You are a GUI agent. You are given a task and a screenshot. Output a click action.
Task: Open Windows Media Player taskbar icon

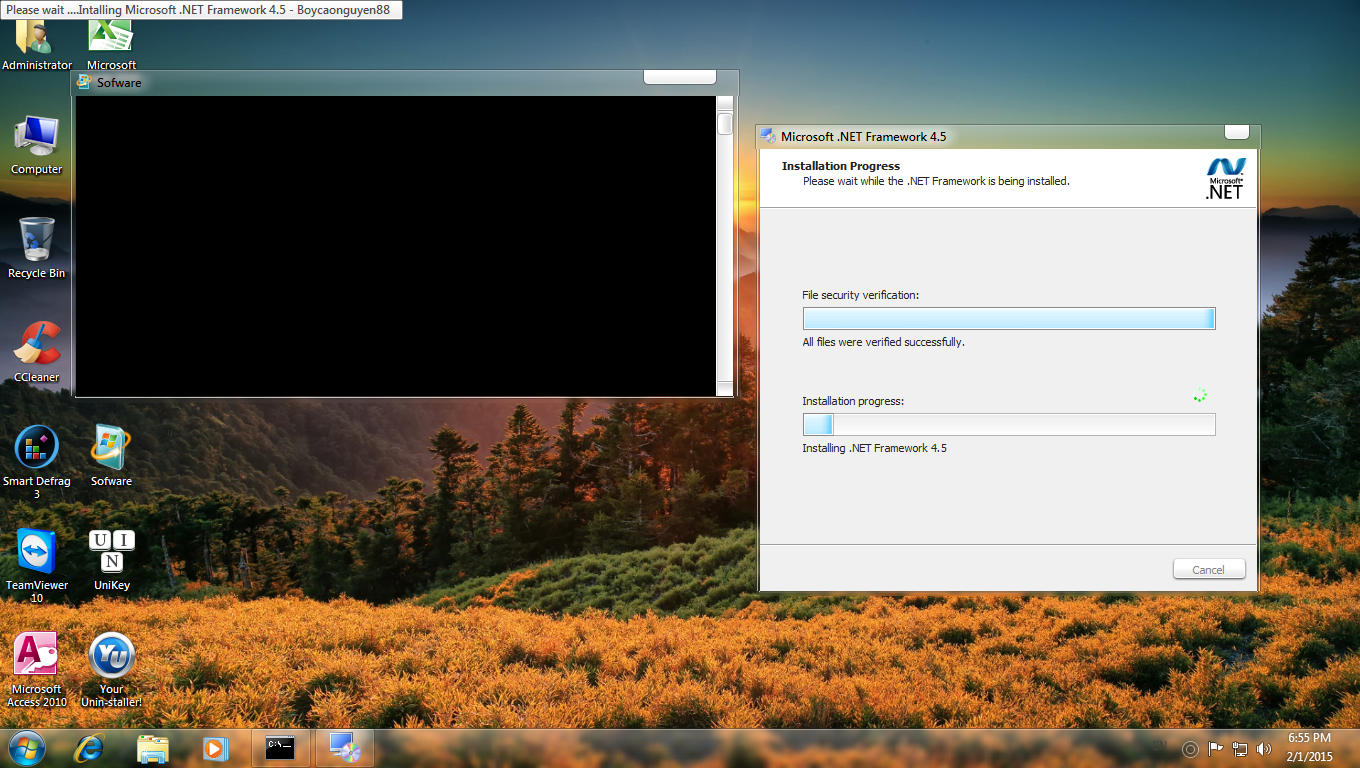214,748
